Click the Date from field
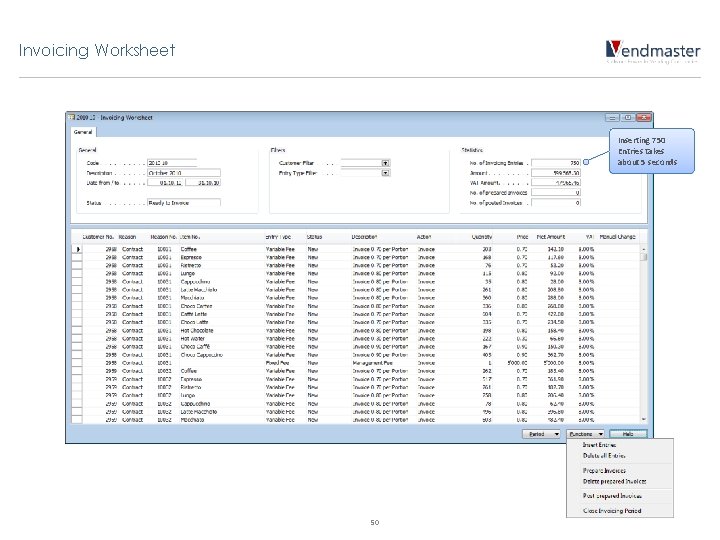 pos(165,183)
